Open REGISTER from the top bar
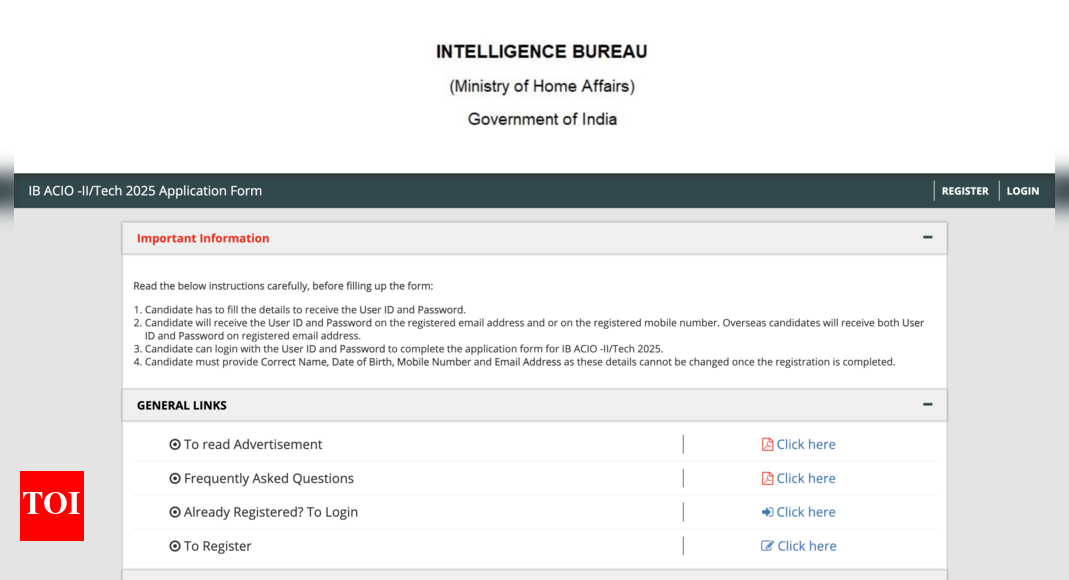This screenshot has width=1069, height=580. (x=964, y=190)
